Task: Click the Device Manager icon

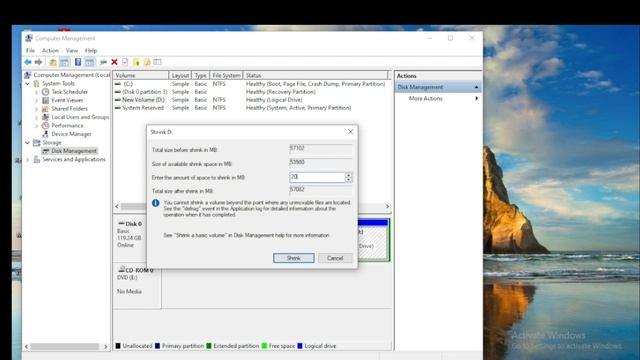Action: [x=46, y=134]
